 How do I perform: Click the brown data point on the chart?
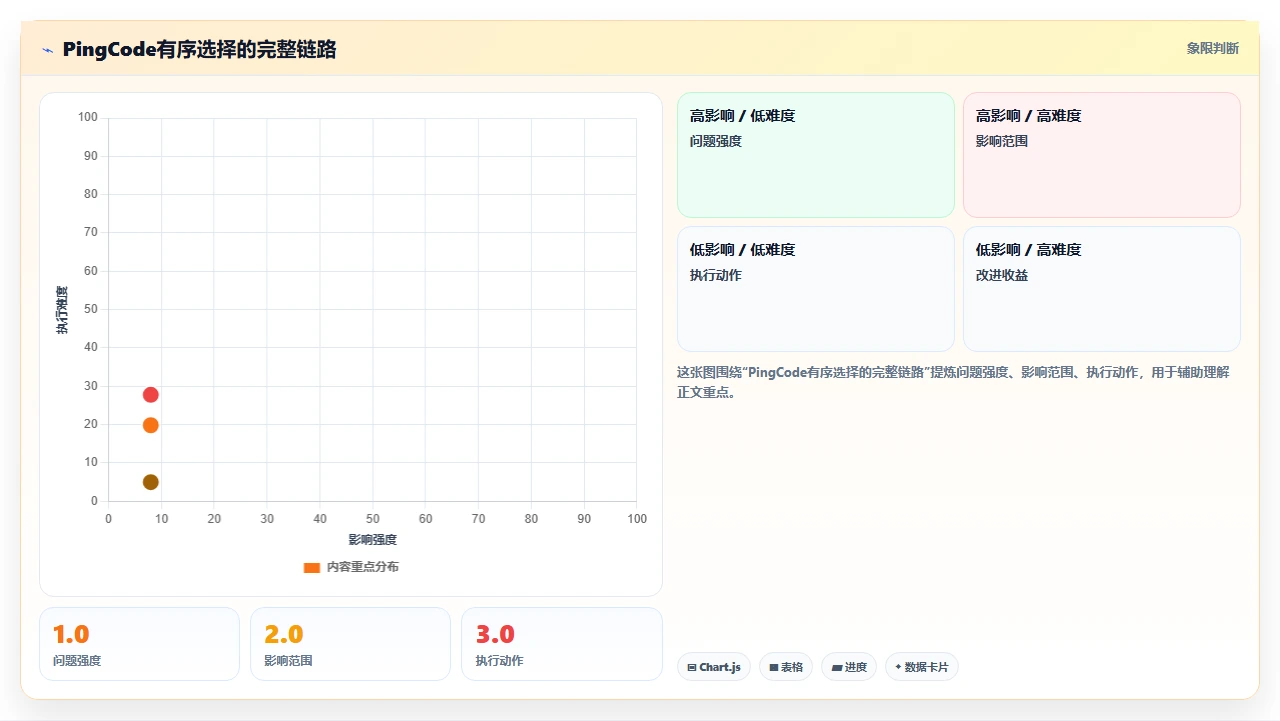pos(151,482)
